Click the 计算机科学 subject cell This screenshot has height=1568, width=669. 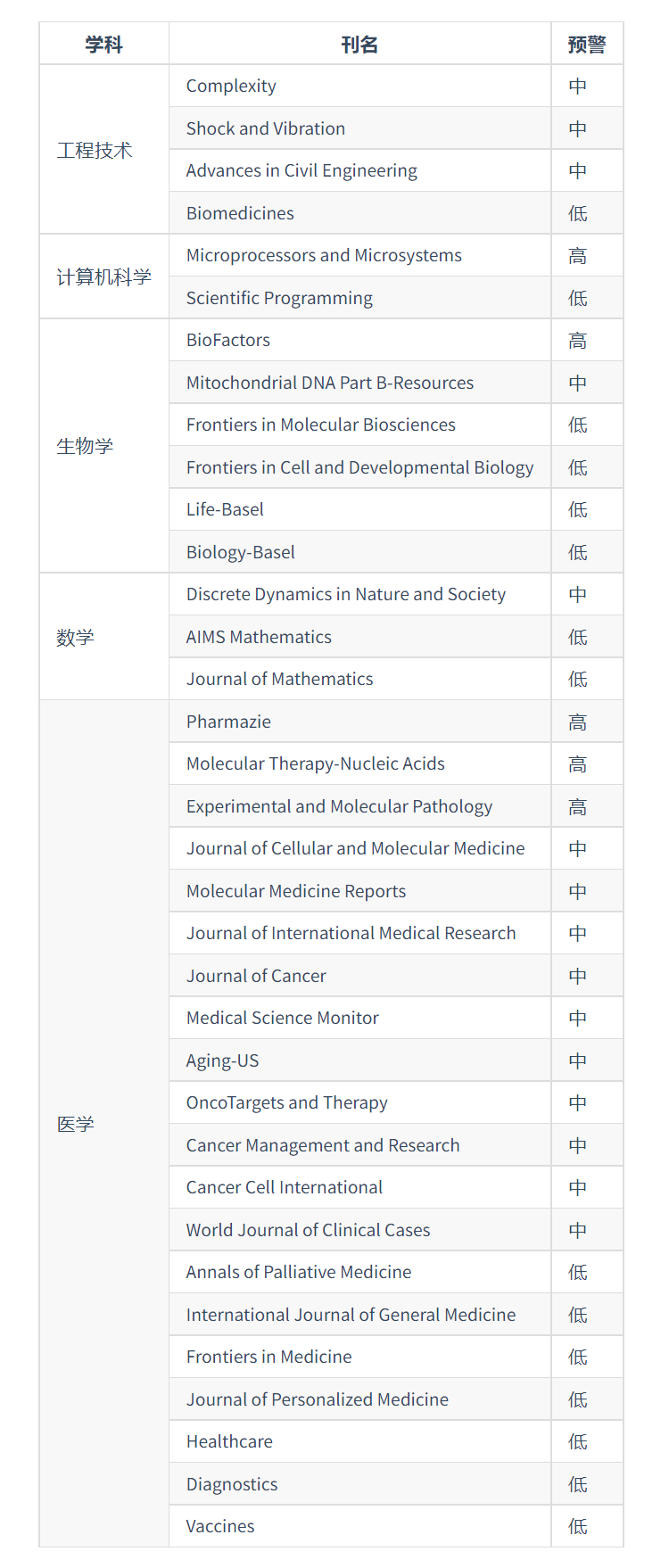click(103, 277)
